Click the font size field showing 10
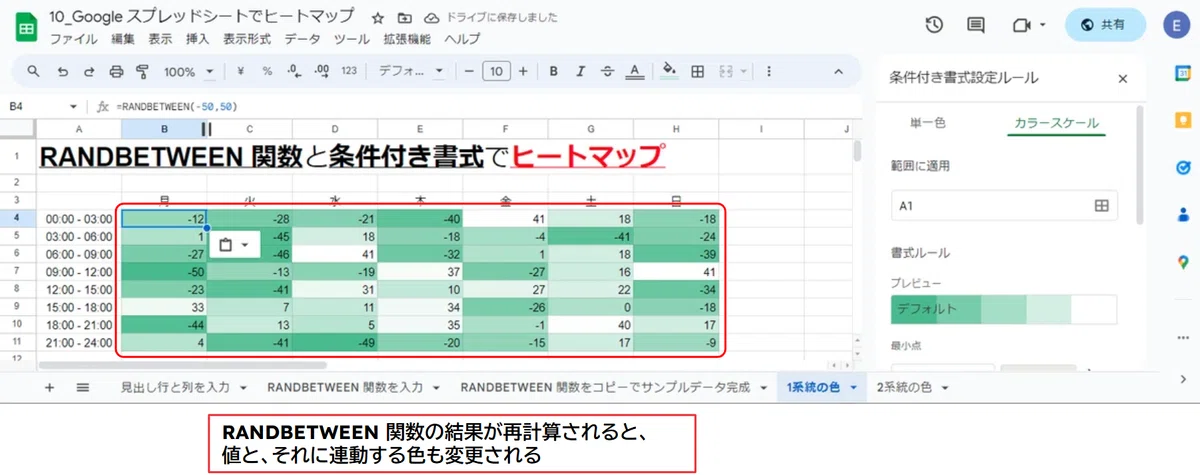1200x475 pixels. [x=496, y=71]
